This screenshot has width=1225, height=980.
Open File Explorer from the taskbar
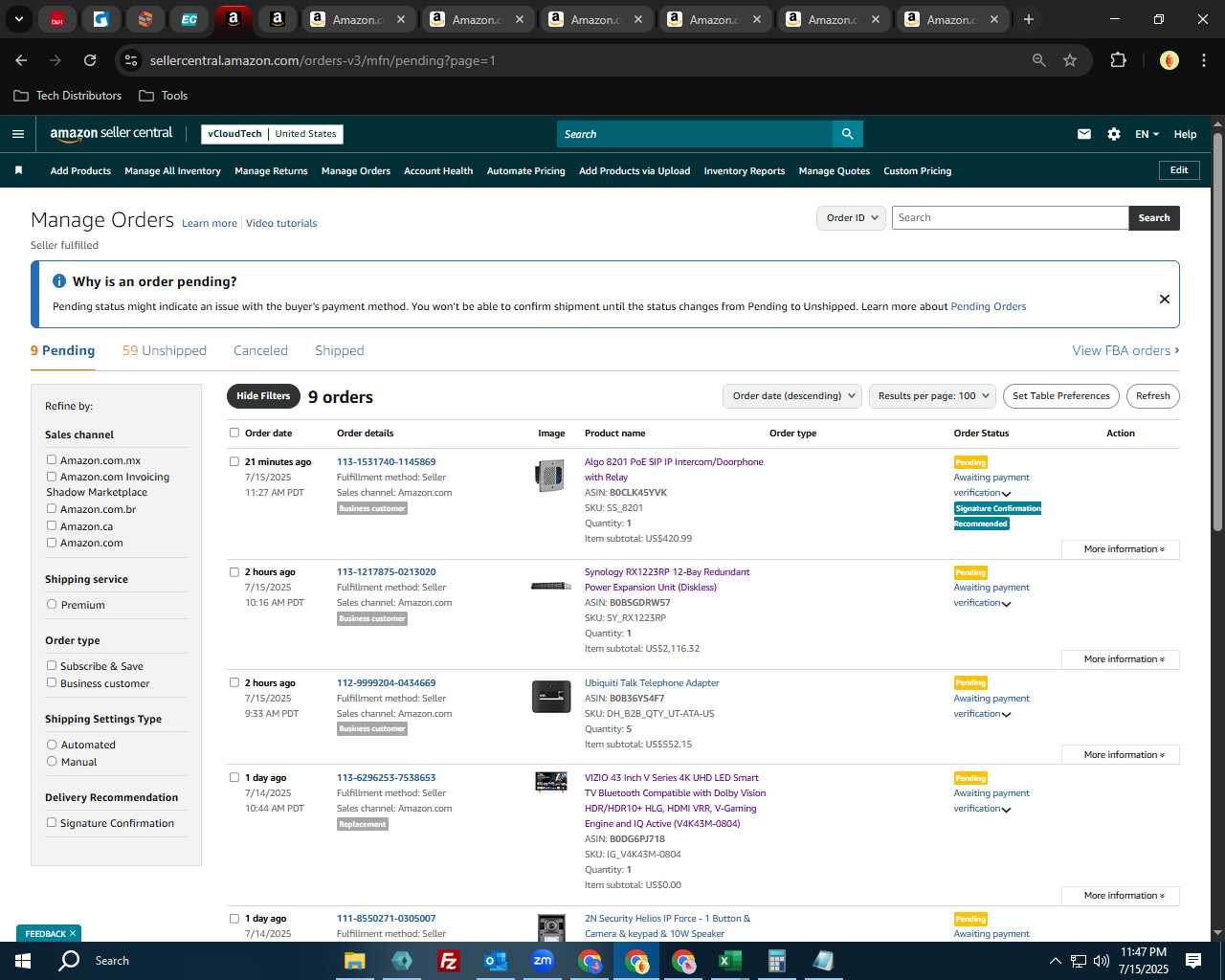pos(355,961)
